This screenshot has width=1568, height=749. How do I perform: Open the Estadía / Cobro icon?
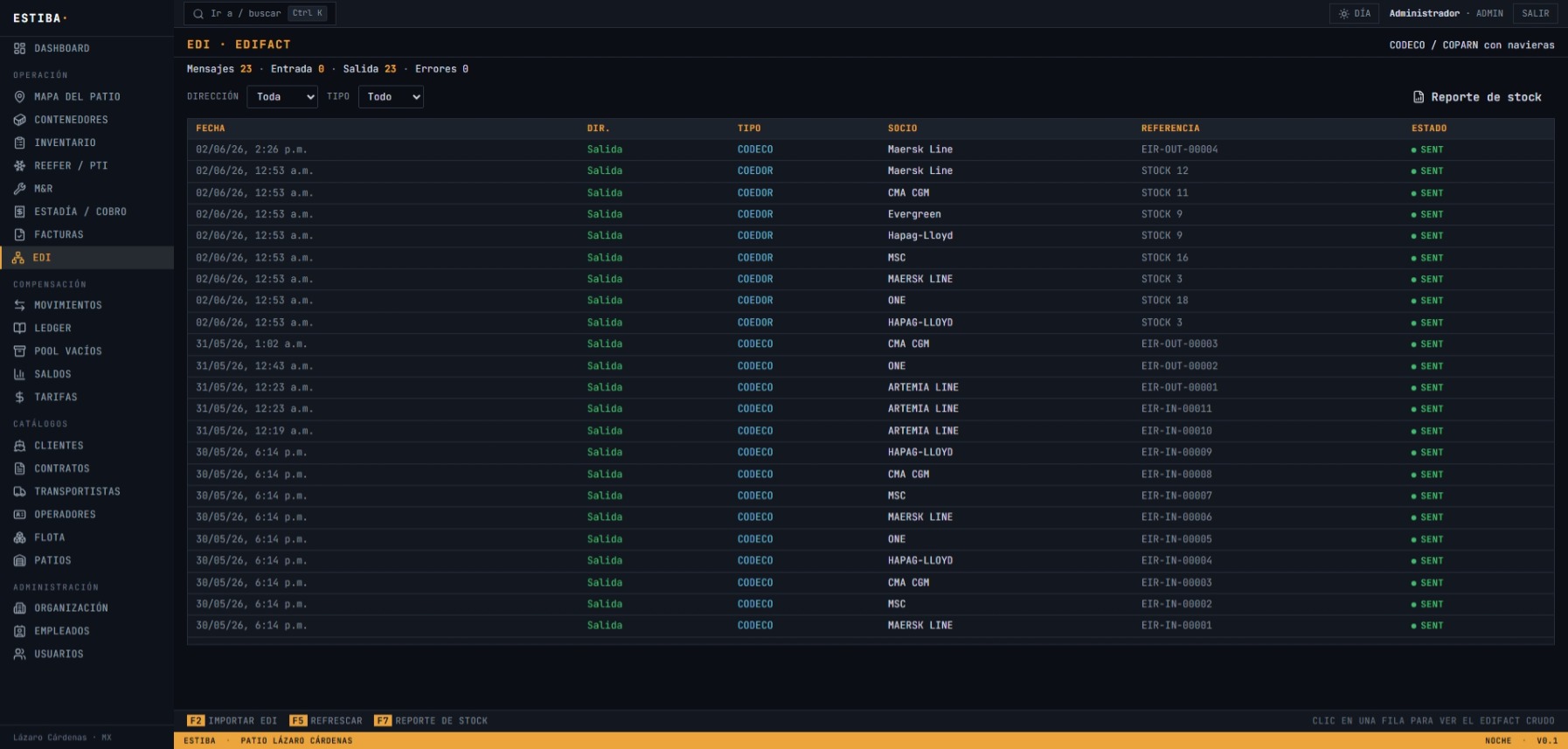tap(19, 212)
